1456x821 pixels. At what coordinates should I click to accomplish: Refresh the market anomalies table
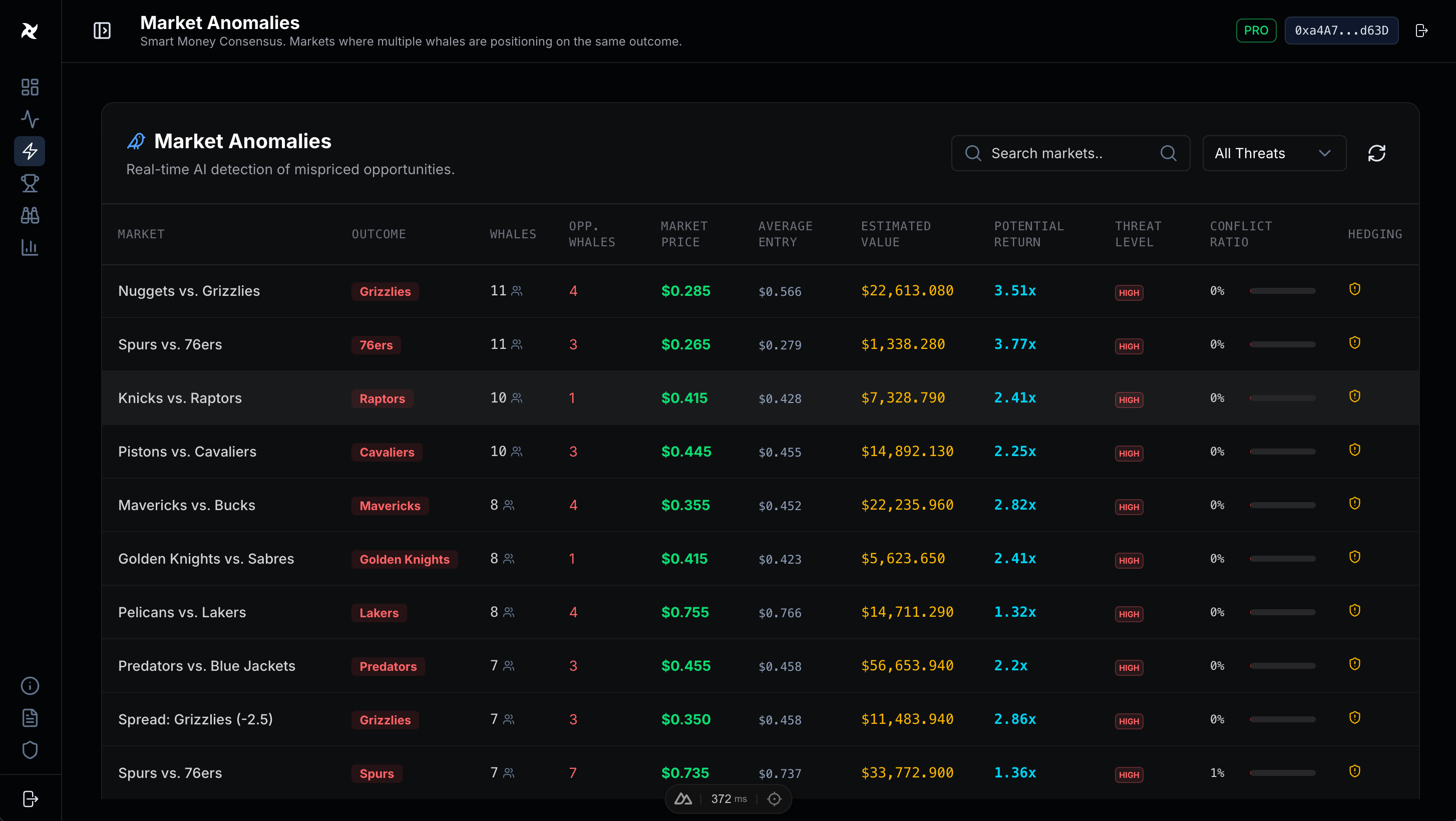[x=1377, y=153]
